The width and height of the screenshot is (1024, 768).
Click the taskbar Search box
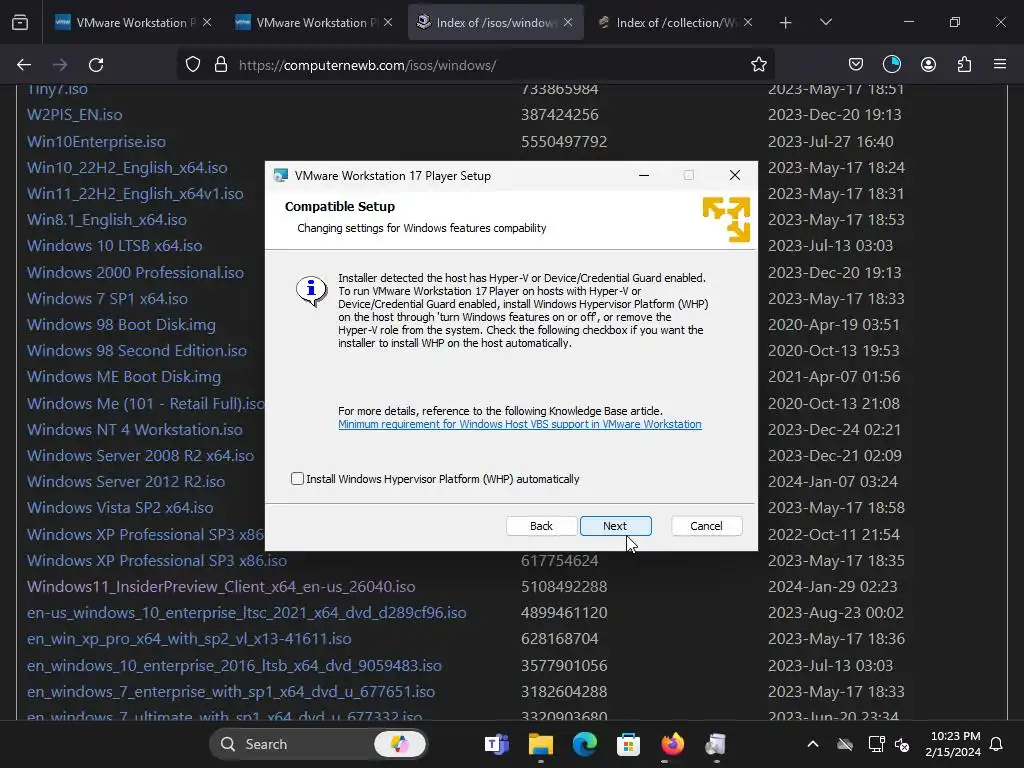click(x=319, y=744)
